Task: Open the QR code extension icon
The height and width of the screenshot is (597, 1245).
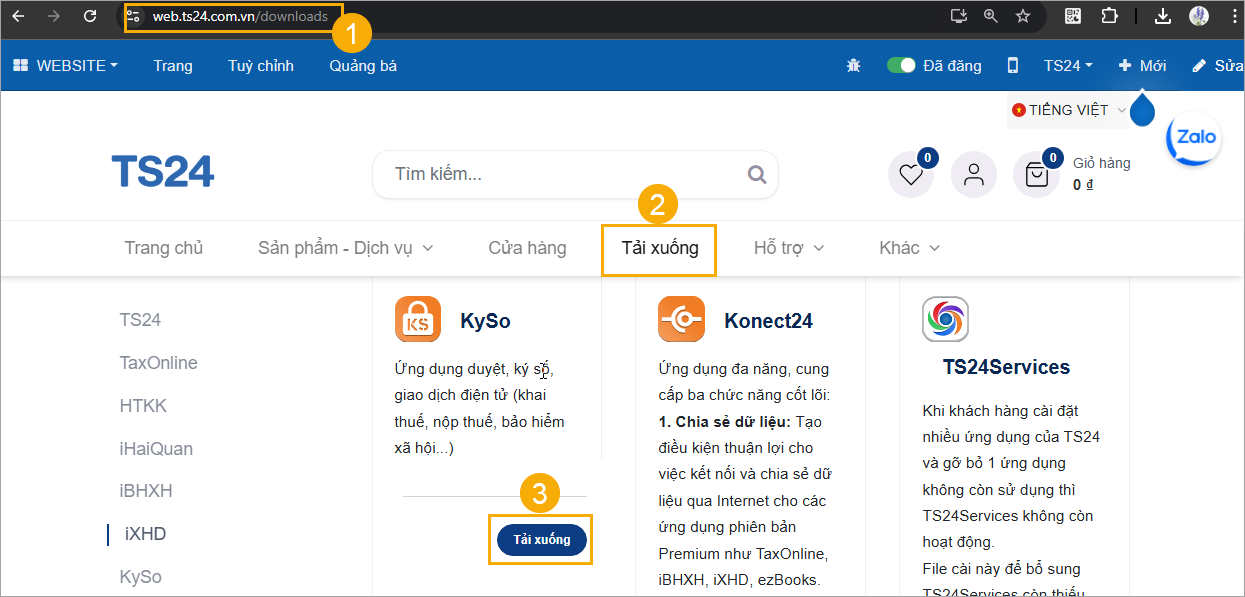Action: click(x=1074, y=16)
